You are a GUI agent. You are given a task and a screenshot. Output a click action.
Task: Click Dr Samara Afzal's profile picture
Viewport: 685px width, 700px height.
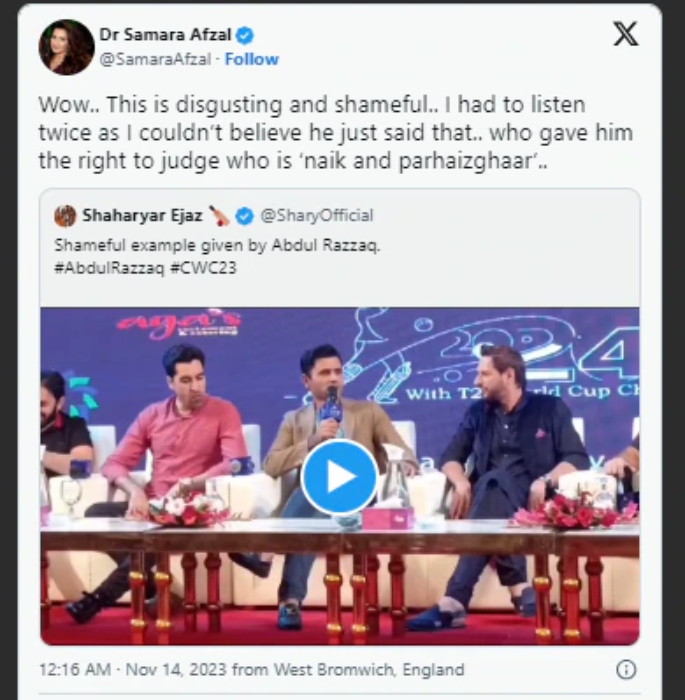66,46
